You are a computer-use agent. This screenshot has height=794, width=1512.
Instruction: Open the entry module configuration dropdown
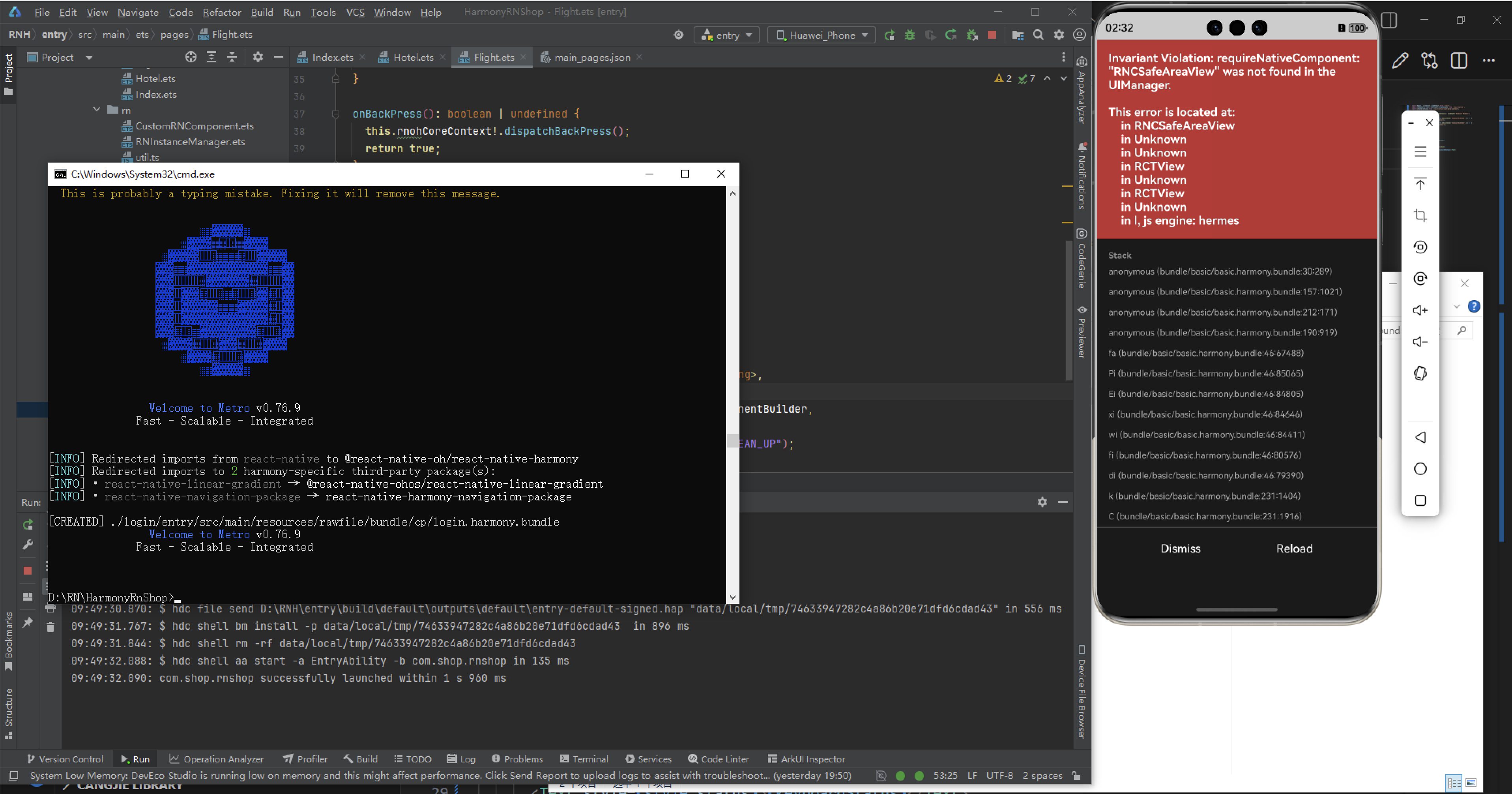[727, 35]
